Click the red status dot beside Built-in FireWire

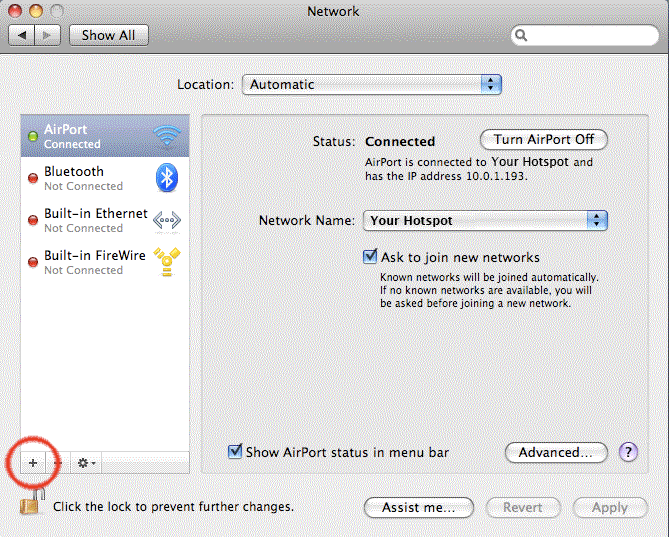tap(33, 262)
